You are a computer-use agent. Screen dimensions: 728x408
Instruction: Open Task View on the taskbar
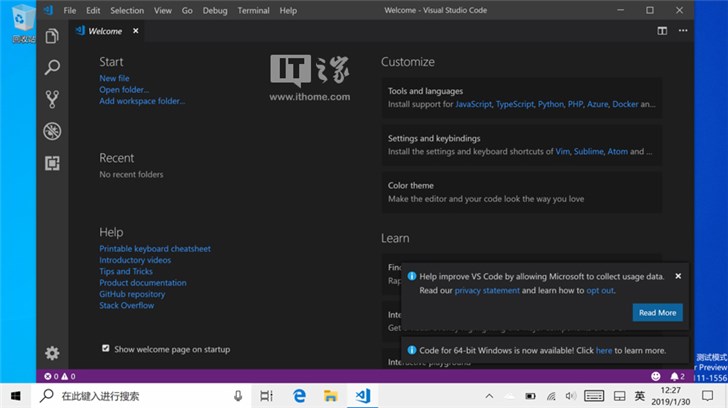pyautogui.click(x=266, y=396)
